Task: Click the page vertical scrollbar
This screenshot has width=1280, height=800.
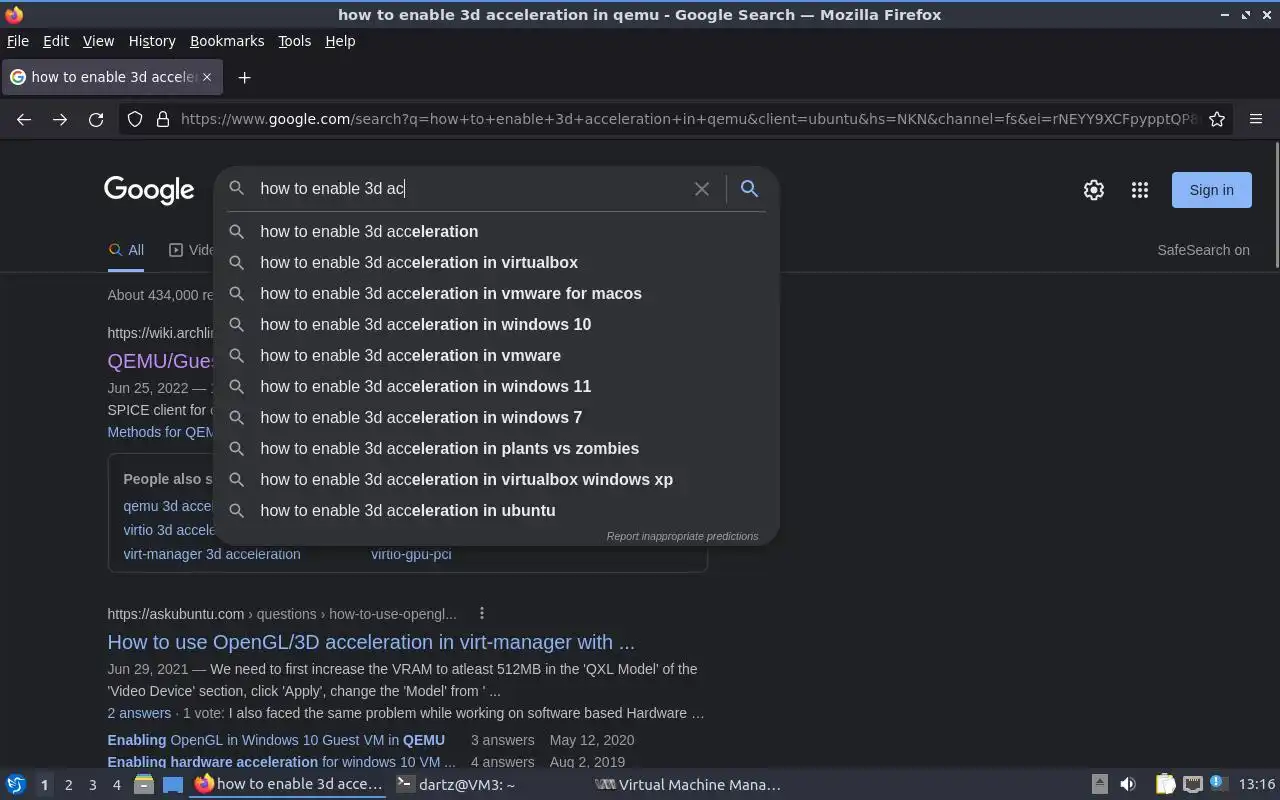Action: pos(1276,205)
